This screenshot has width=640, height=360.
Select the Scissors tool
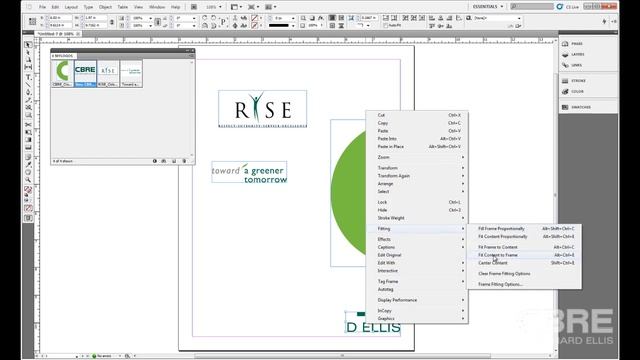click(28, 124)
